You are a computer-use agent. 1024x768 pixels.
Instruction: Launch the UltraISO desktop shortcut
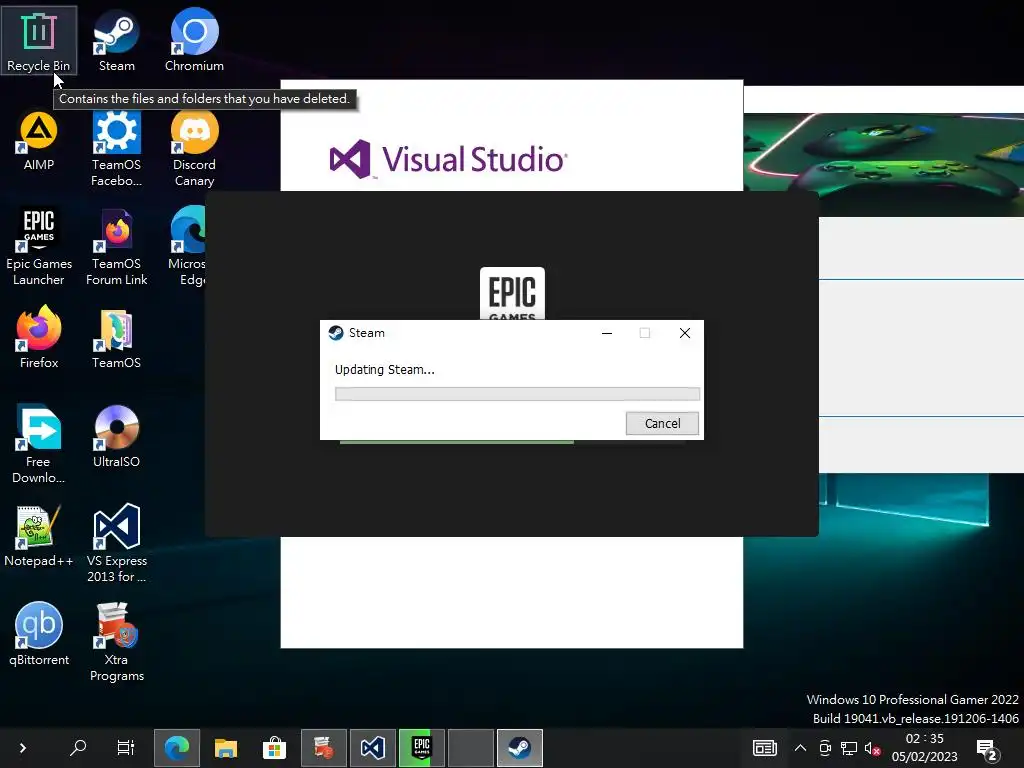point(116,436)
